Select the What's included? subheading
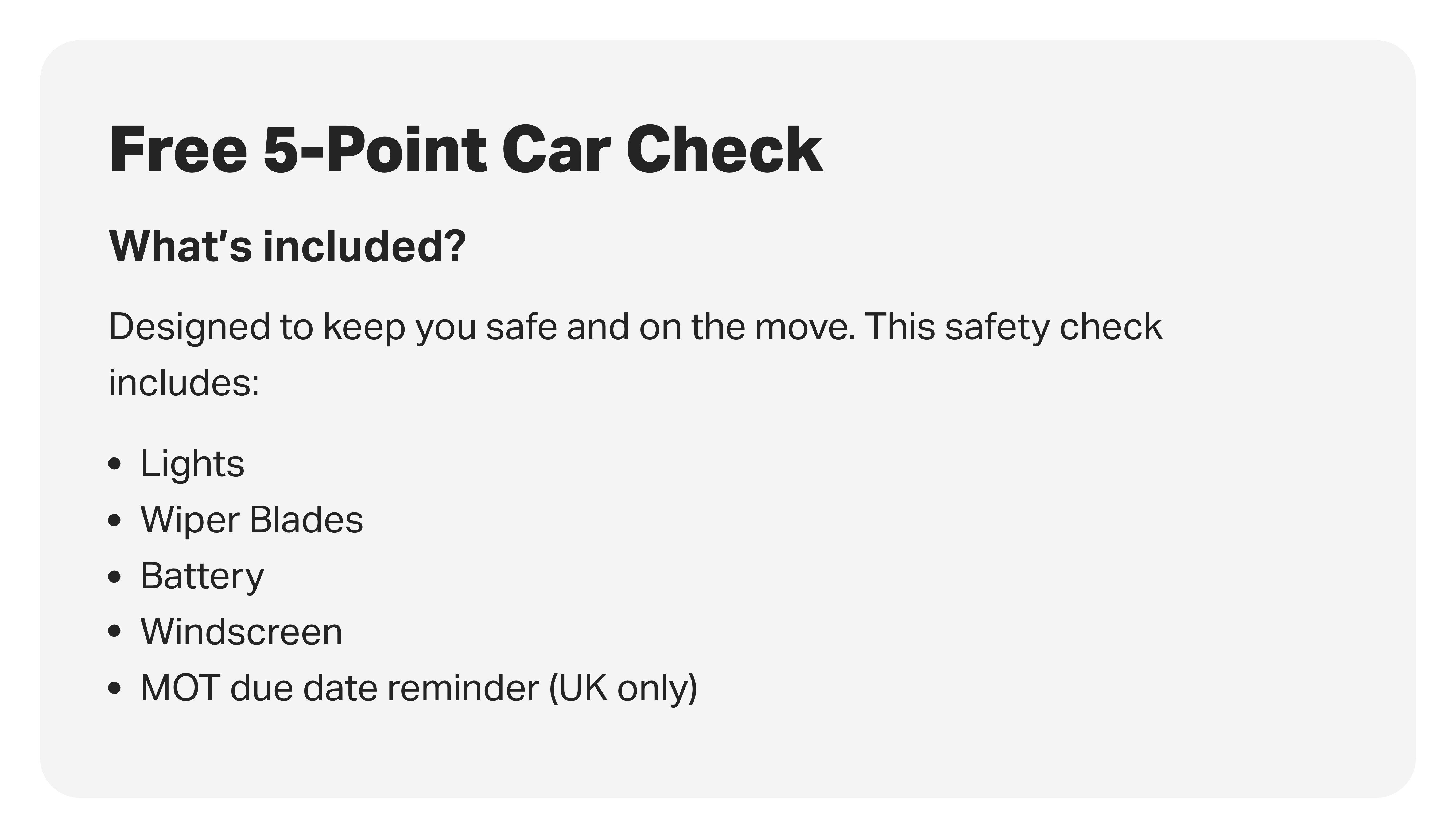Screen dimensions: 1456x838 pos(287,246)
